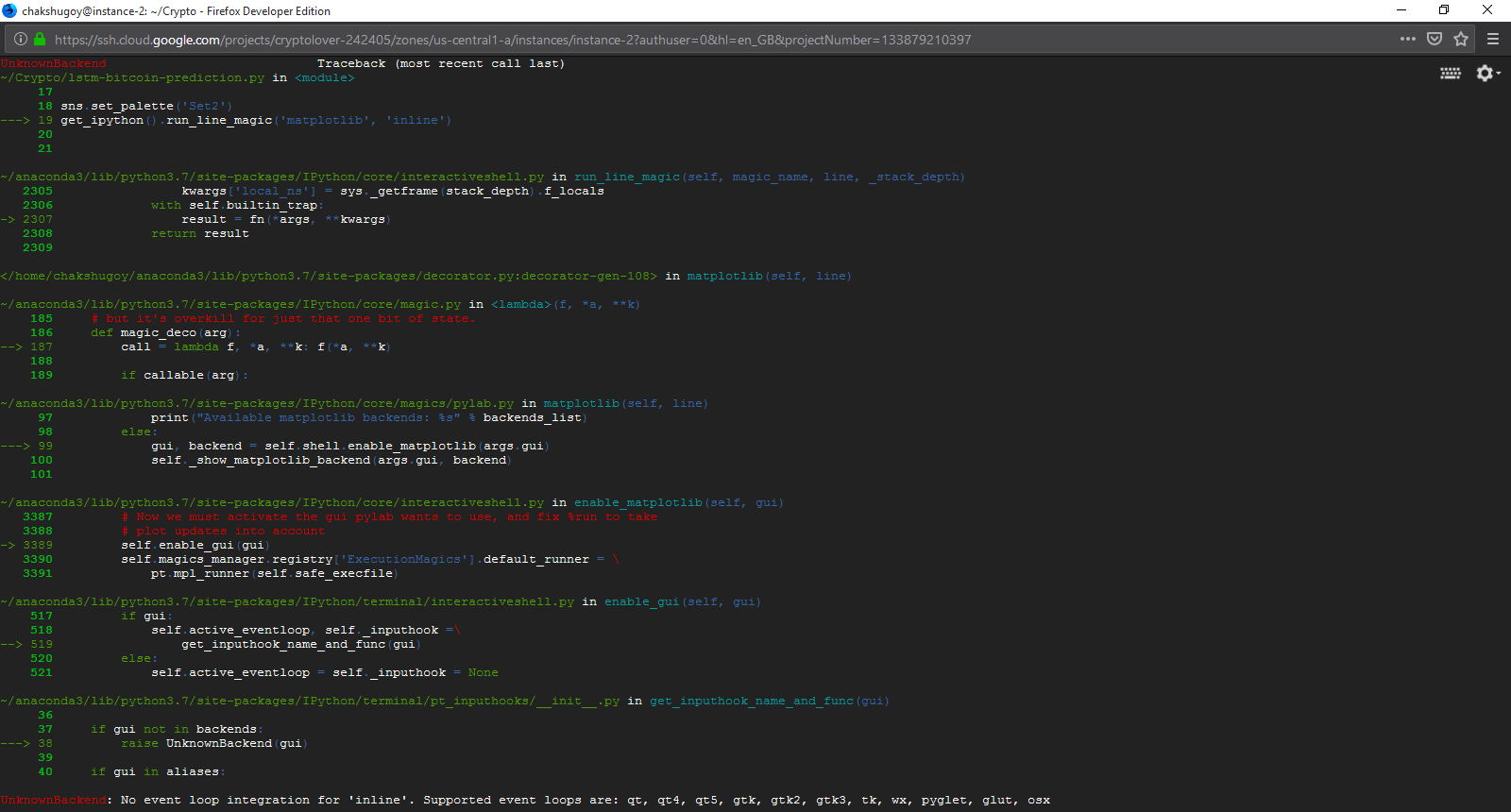
Task: Click the 'get_ipython().run_line_magic' line
Action: [x=256, y=120]
